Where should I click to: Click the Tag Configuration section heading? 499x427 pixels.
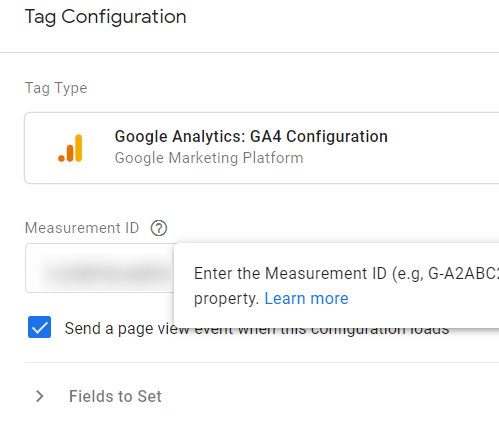tap(105, 17)
